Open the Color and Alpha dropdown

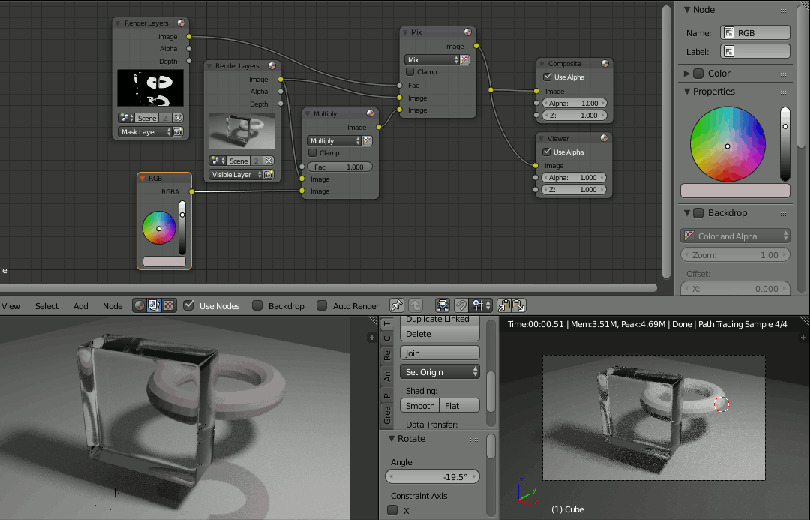pyautogui.click(x=735, y=236)
